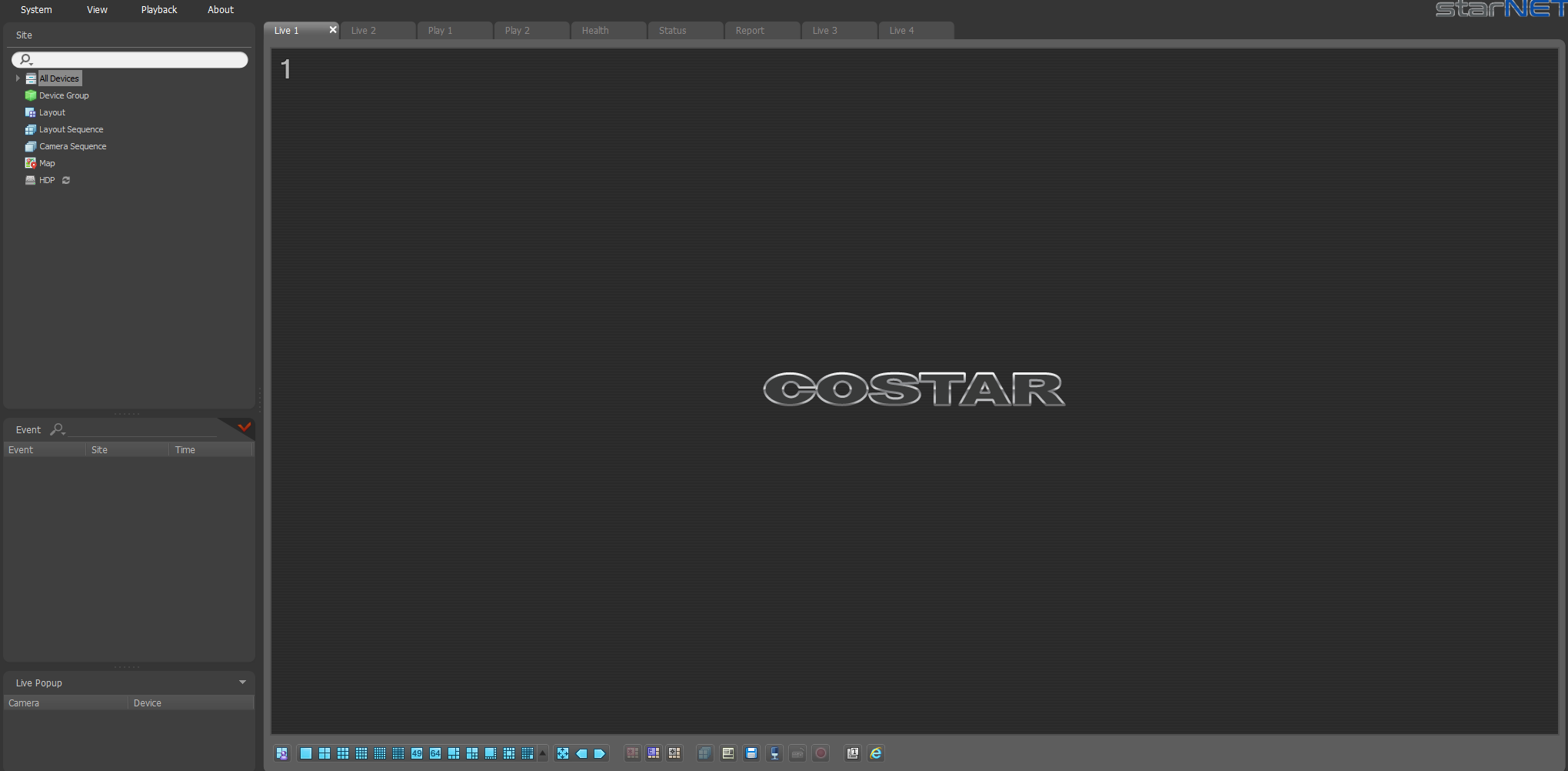Select Layout Sequence in the site tree
Viewport: 1568px width, 771px height.
click(x=71, y=129)
